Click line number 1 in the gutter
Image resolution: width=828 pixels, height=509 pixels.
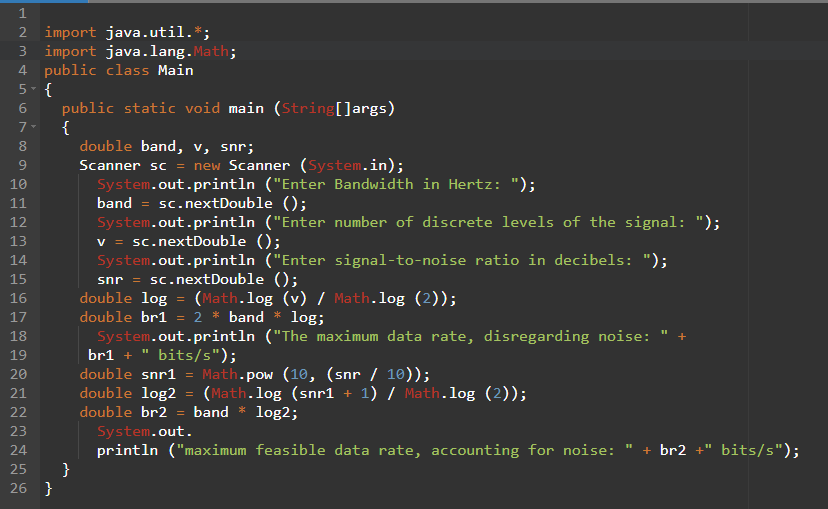[21, 13]
